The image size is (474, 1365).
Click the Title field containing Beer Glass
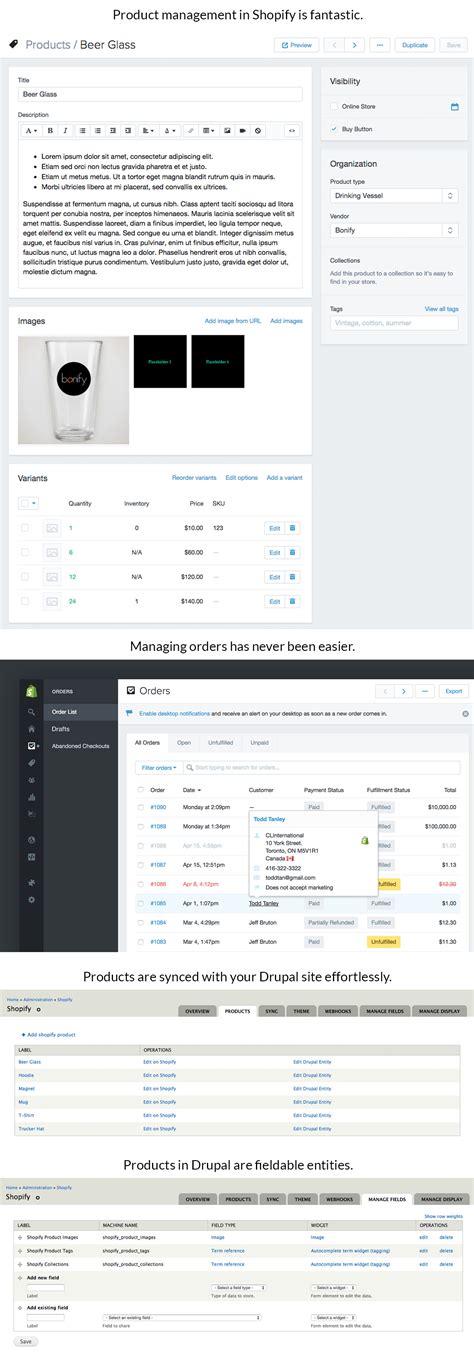[160, 94]
